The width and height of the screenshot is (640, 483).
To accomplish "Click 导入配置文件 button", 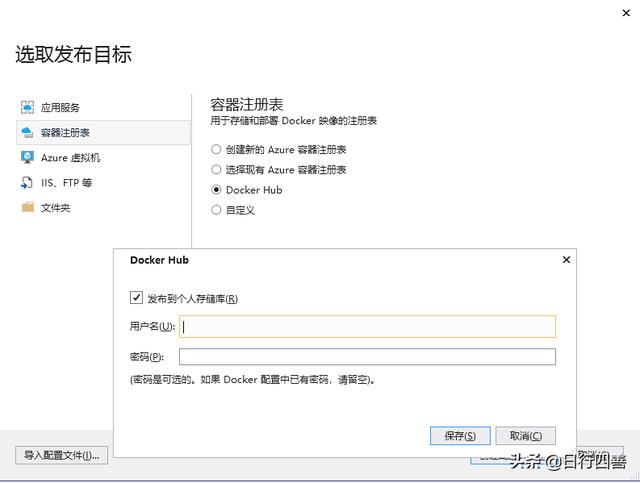I will (x=62, y=455).
